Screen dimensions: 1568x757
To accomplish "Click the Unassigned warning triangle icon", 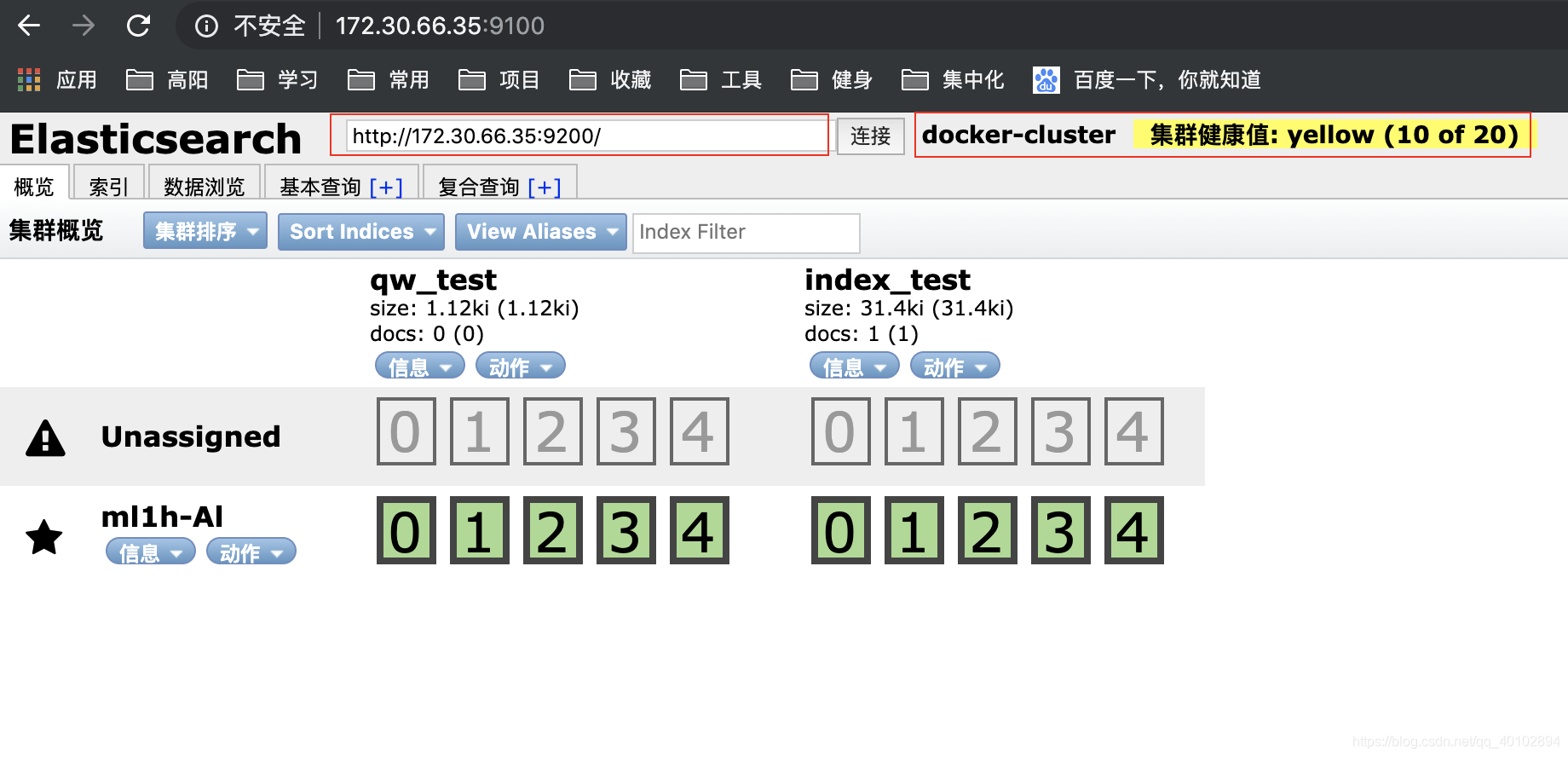I will pos(45,438).
